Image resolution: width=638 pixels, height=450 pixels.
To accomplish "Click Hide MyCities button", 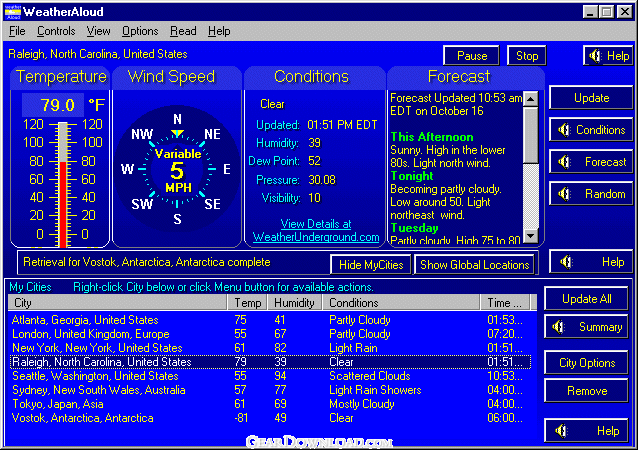I will (x=371, y=265).
